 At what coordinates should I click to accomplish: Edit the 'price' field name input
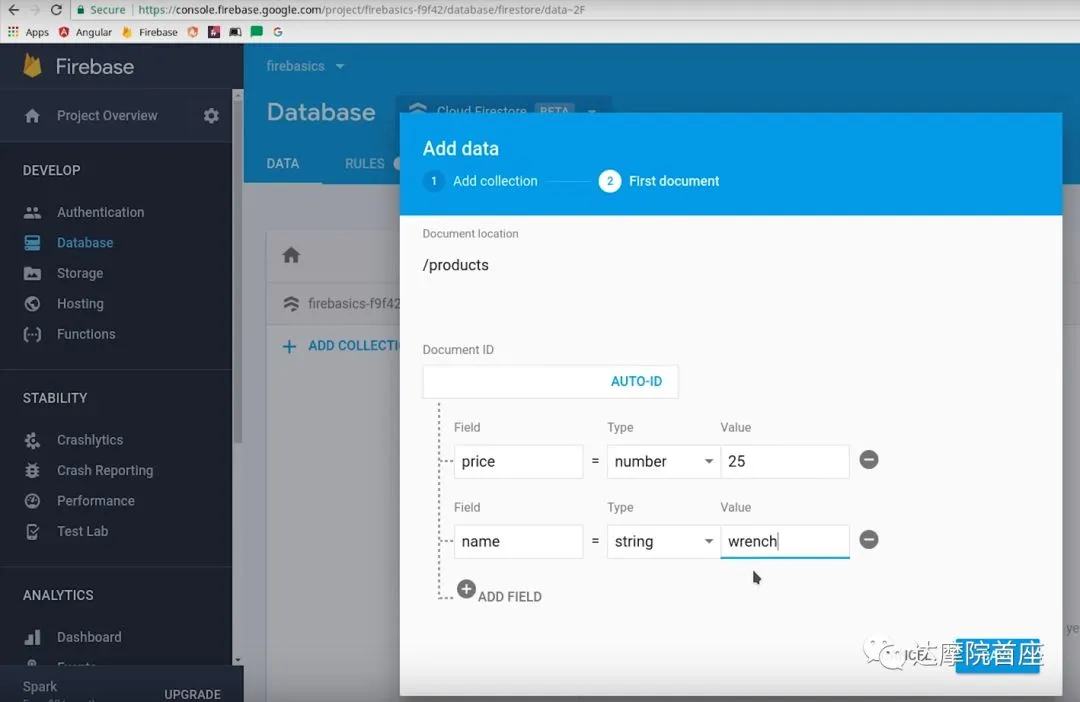[x=518, y=462]
